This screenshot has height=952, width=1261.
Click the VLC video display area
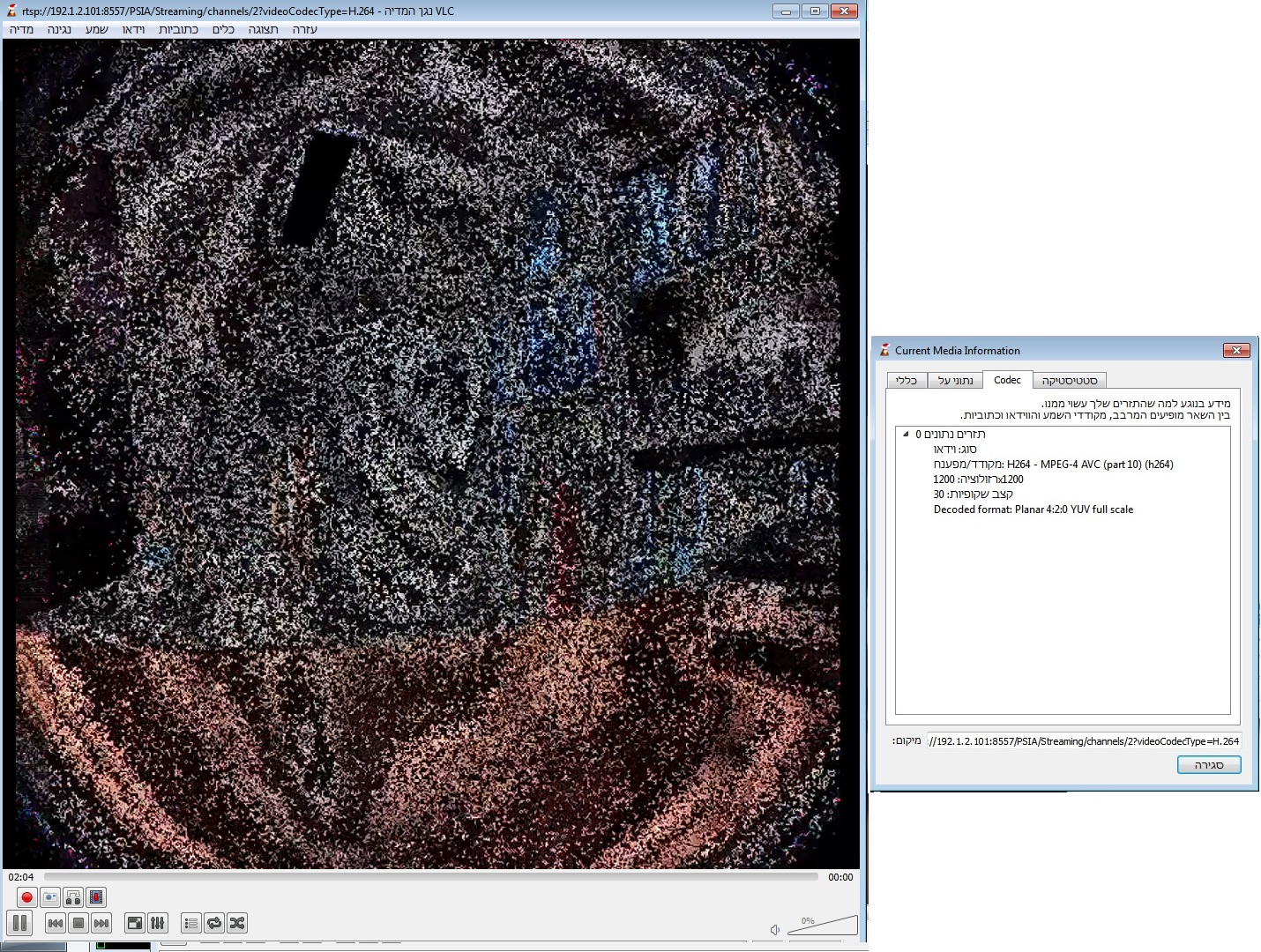(430, 454)
